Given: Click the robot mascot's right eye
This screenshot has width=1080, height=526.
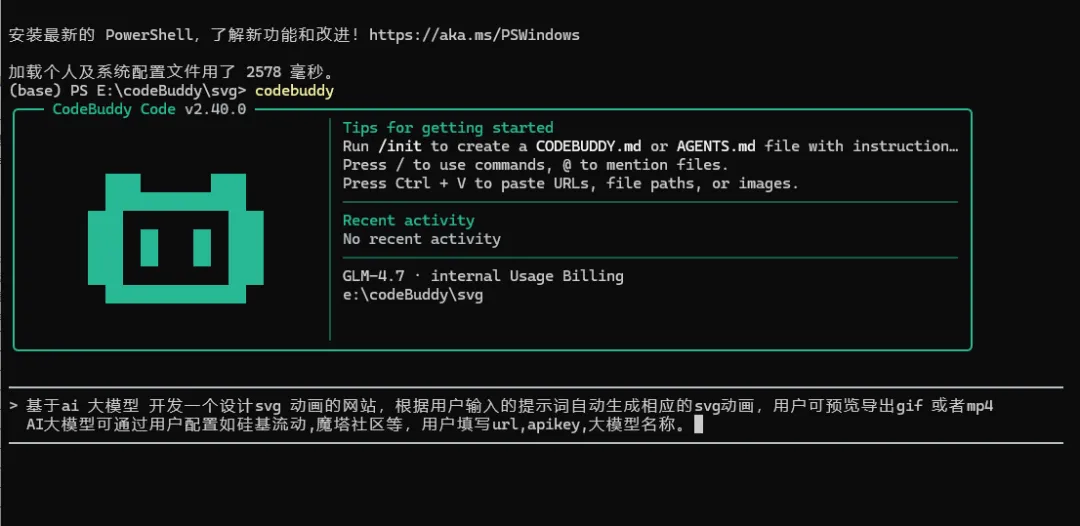Looking at the screenshot, I should tap(202, 247).
